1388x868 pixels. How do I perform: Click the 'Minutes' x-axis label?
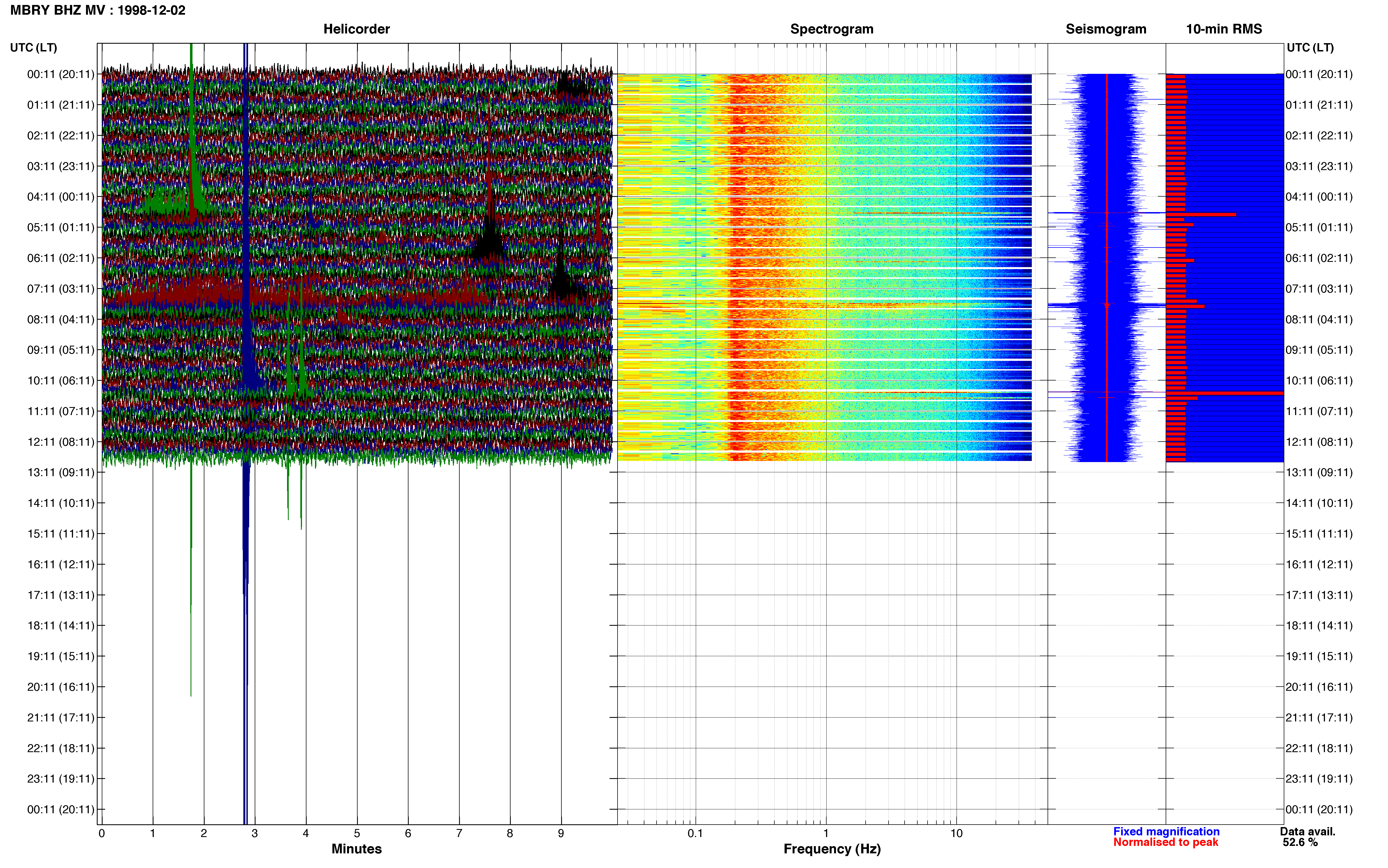356,849
